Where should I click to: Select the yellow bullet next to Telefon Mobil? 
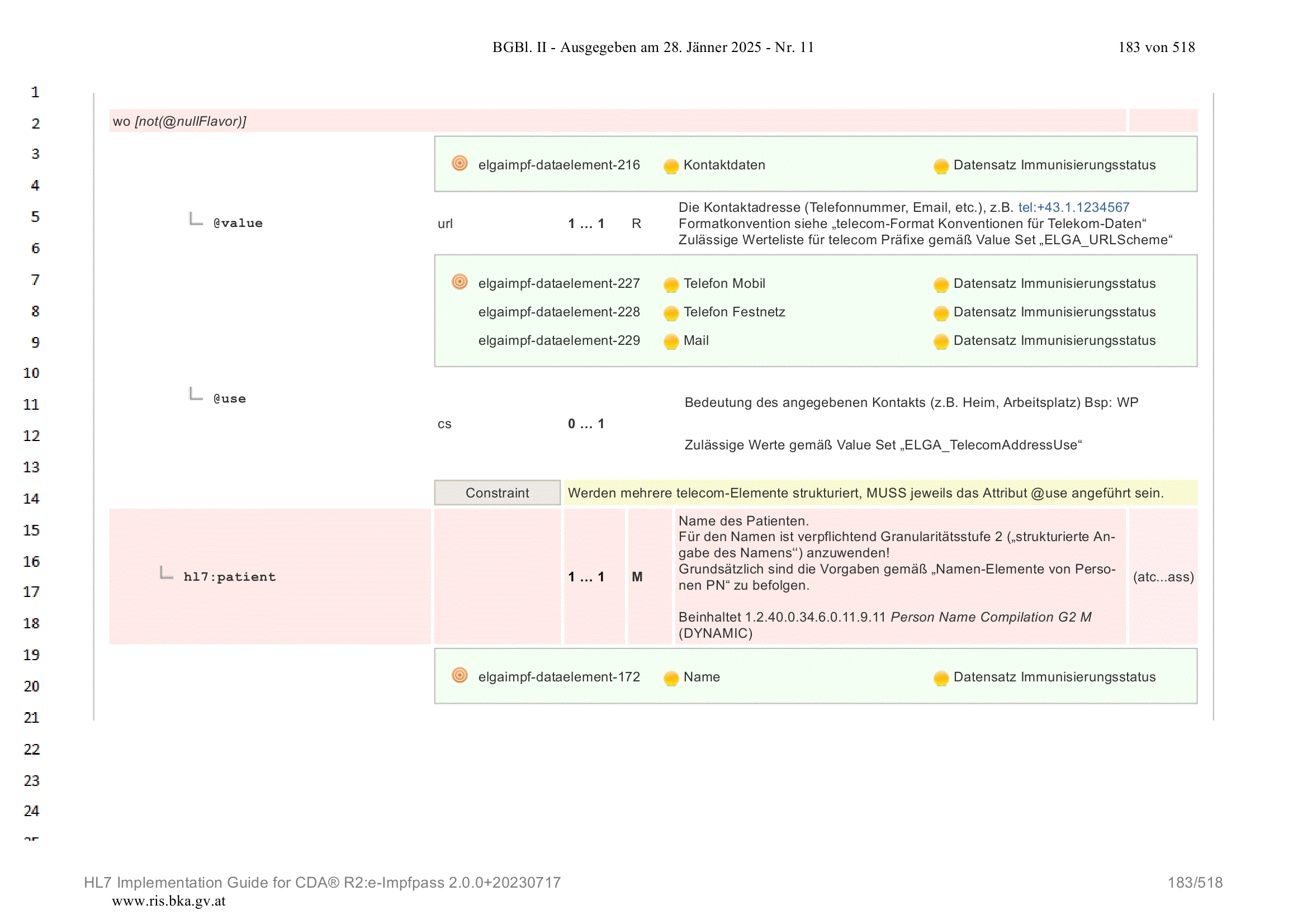point(671,285)
